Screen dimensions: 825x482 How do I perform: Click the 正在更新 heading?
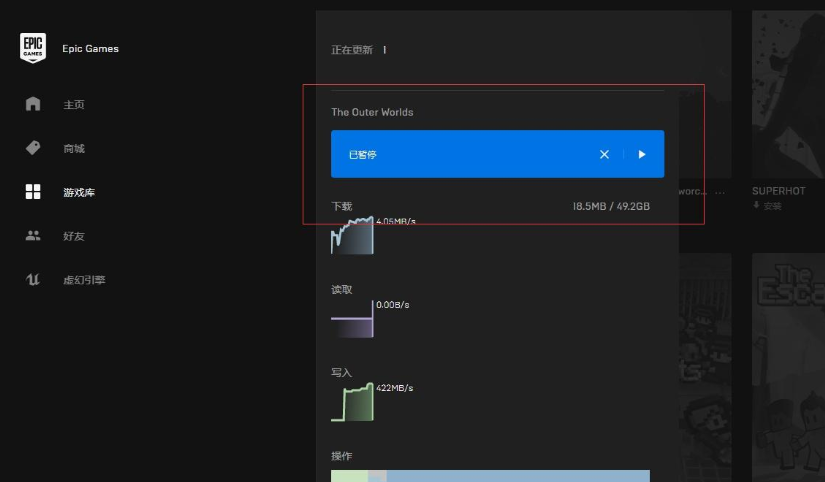[351, 50]
